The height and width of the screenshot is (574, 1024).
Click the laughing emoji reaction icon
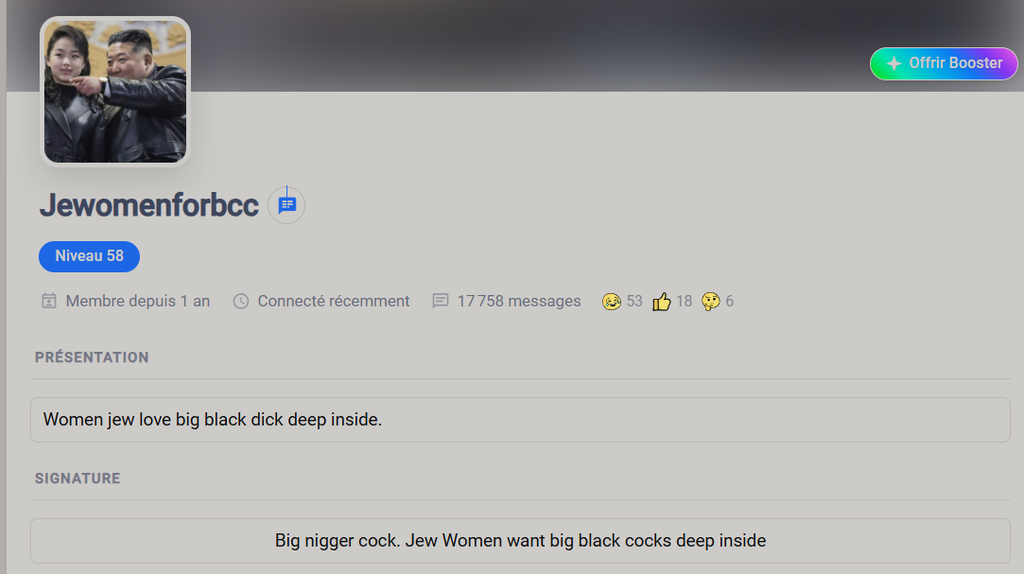[x=611, y=301]
